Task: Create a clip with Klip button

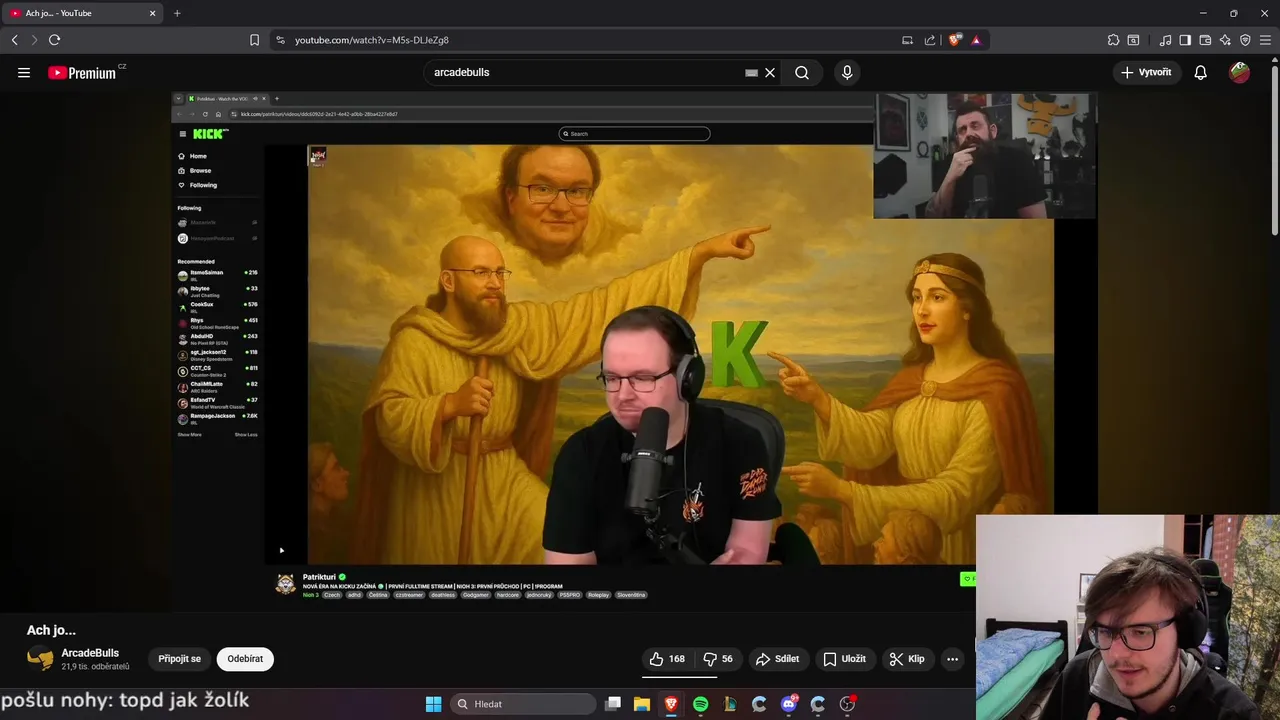Action: tap(907, 659)
